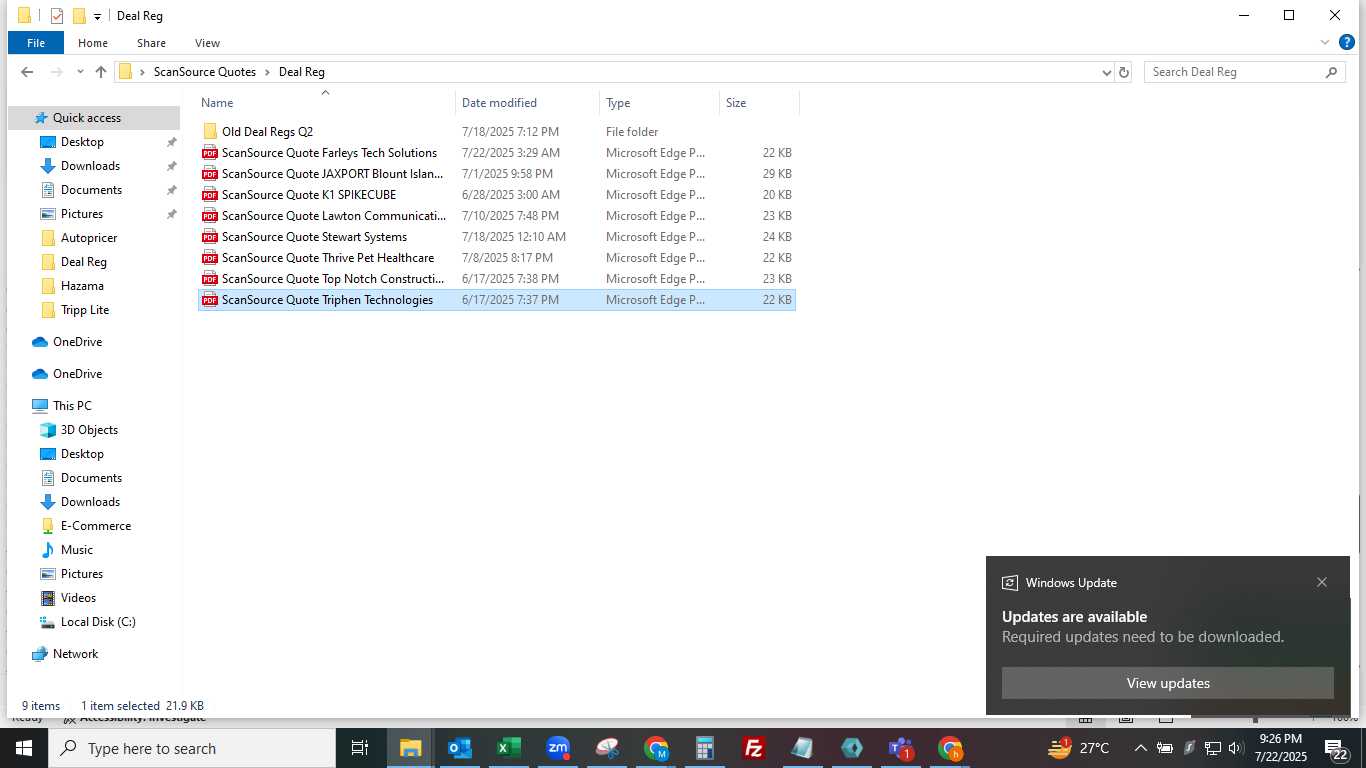The height and width of the screenshot is (768, 1366).
Task: Open the root breadcrumb arrow before ScanSource Quotes
Action: [143, 72]
